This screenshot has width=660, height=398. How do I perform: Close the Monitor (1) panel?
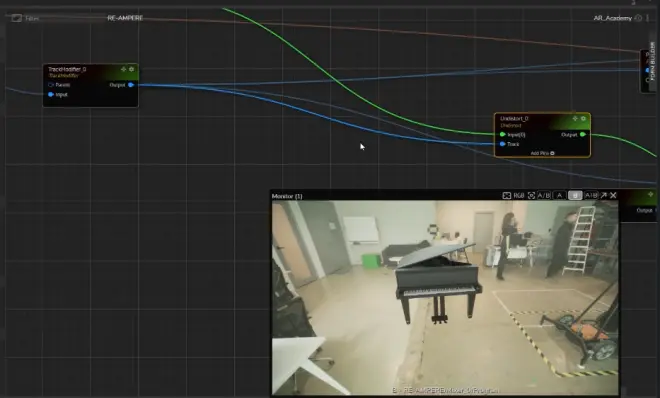tap(613, 195)
